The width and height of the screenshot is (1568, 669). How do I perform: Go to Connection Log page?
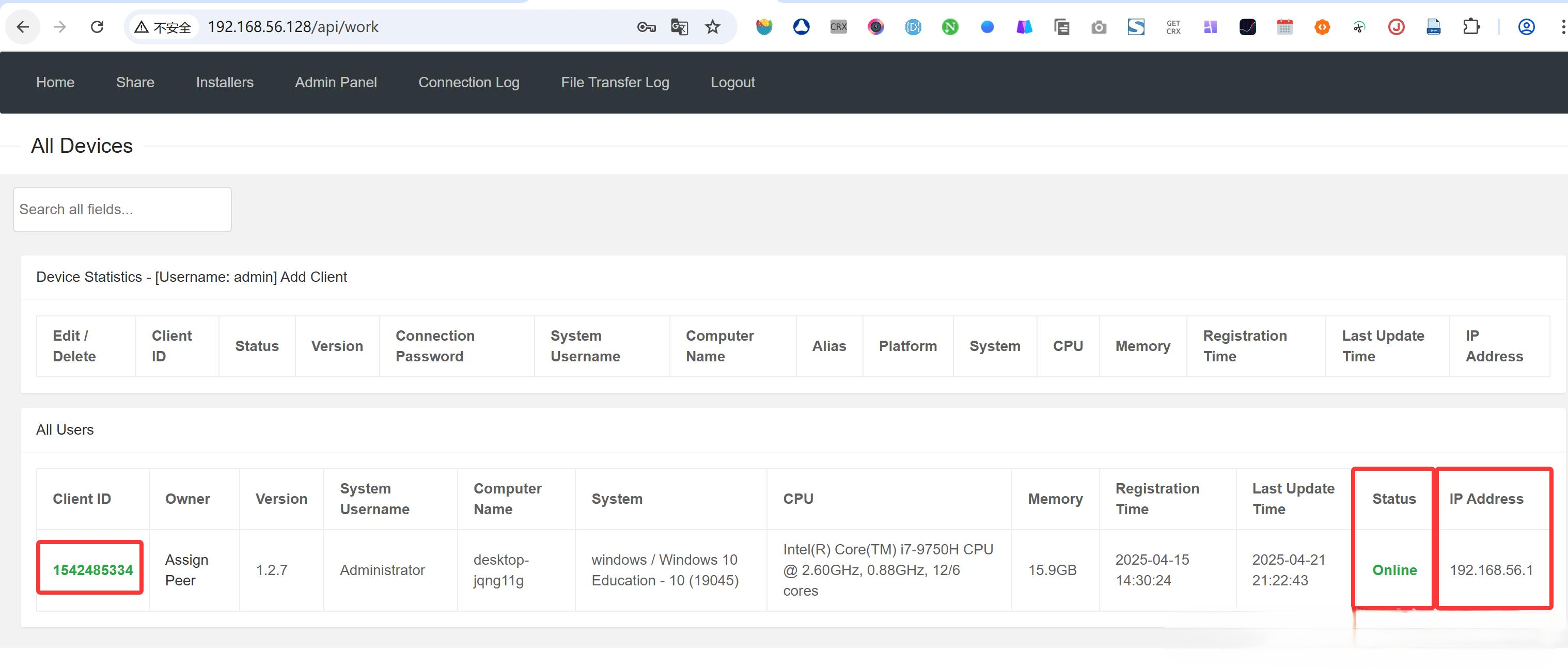[468, 82]
